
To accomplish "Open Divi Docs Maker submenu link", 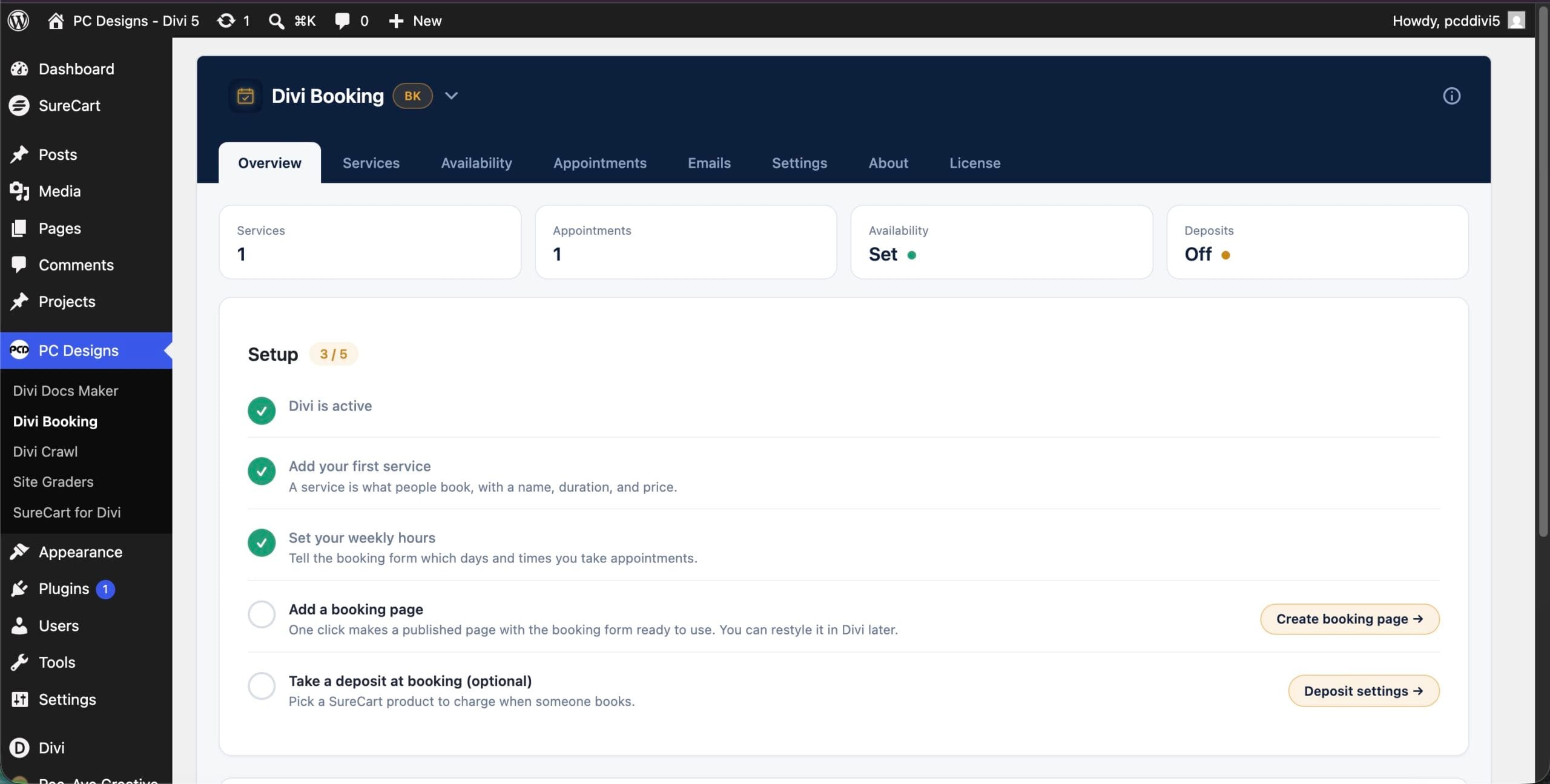I will click(x=65, y=390).
